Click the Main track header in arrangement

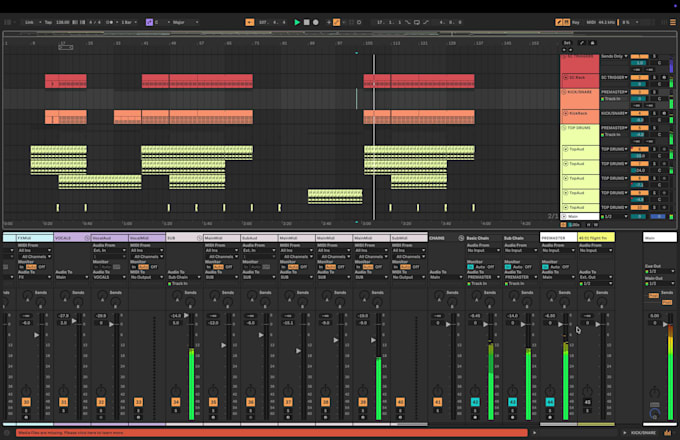click(580, 216)
